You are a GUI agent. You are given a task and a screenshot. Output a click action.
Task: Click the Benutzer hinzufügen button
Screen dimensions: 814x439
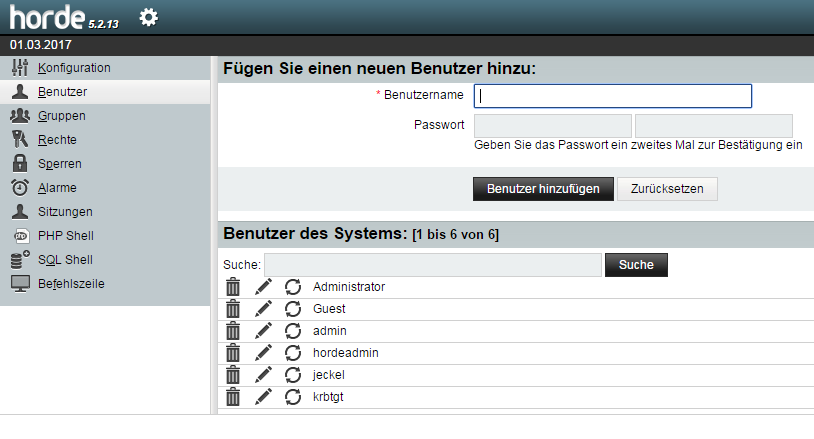543,189
